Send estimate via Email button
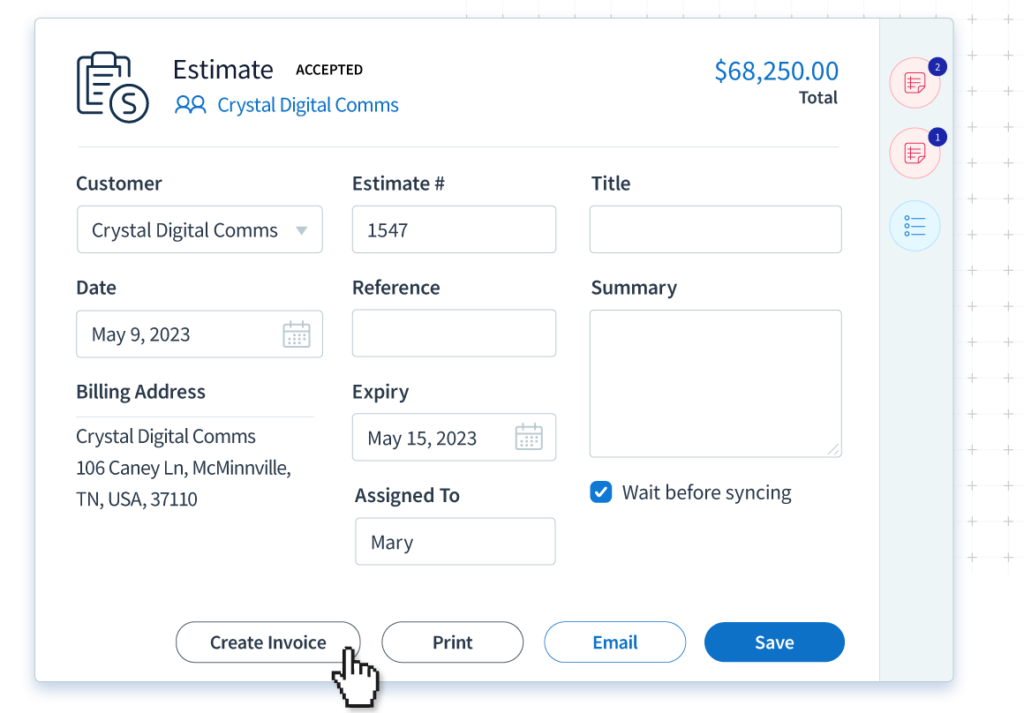The width and height of the screenshot is (1024, 713). coord(614,642)
